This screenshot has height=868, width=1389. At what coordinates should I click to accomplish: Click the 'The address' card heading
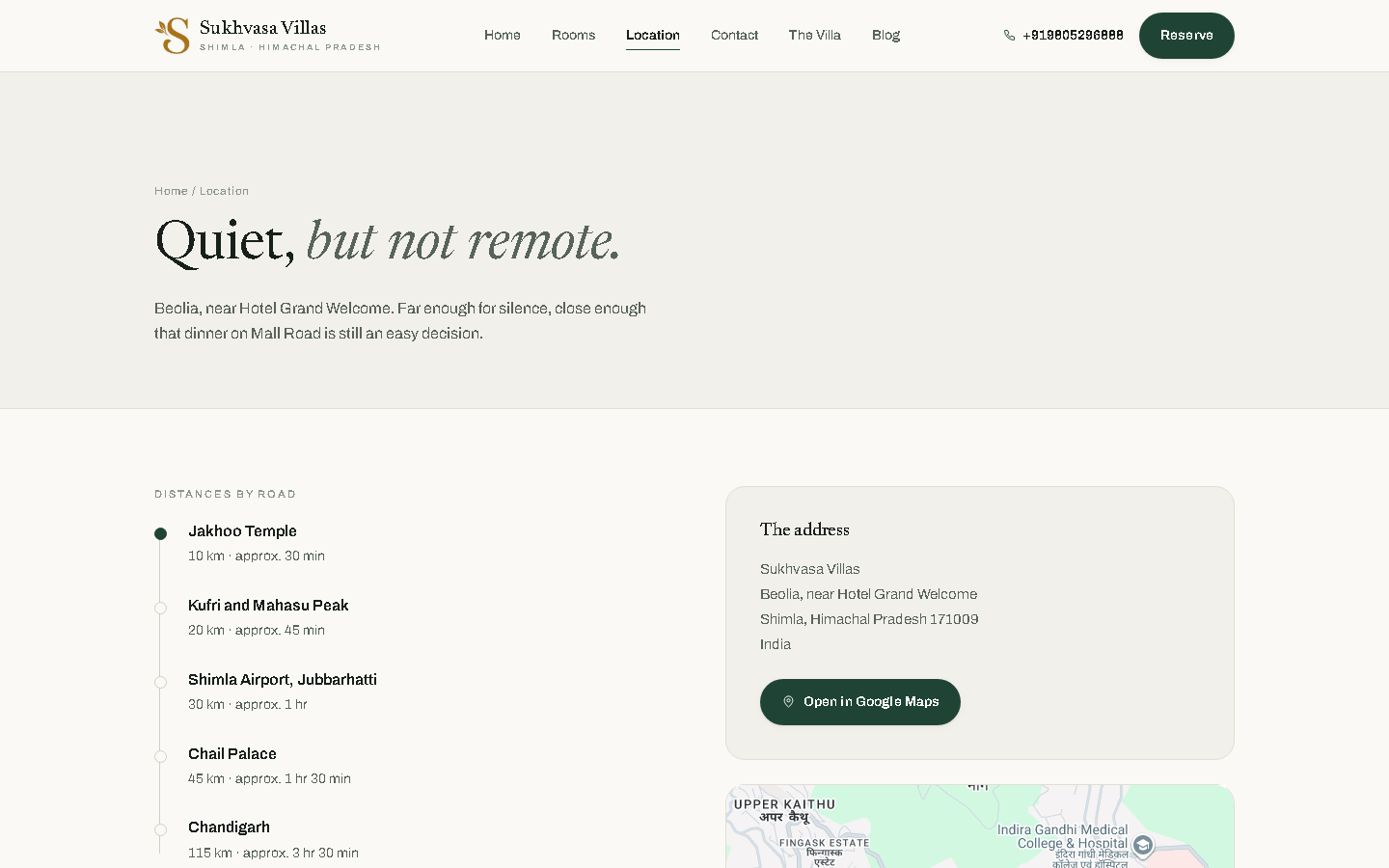tap(804, 529)
